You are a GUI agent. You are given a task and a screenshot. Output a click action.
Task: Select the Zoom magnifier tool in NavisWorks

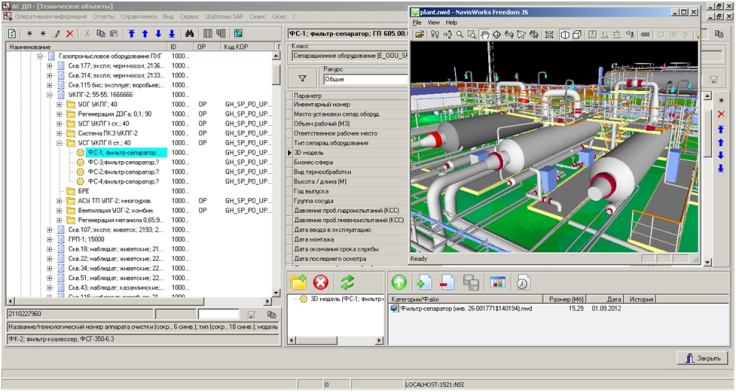pyautogui.click(x=460, y=34)
